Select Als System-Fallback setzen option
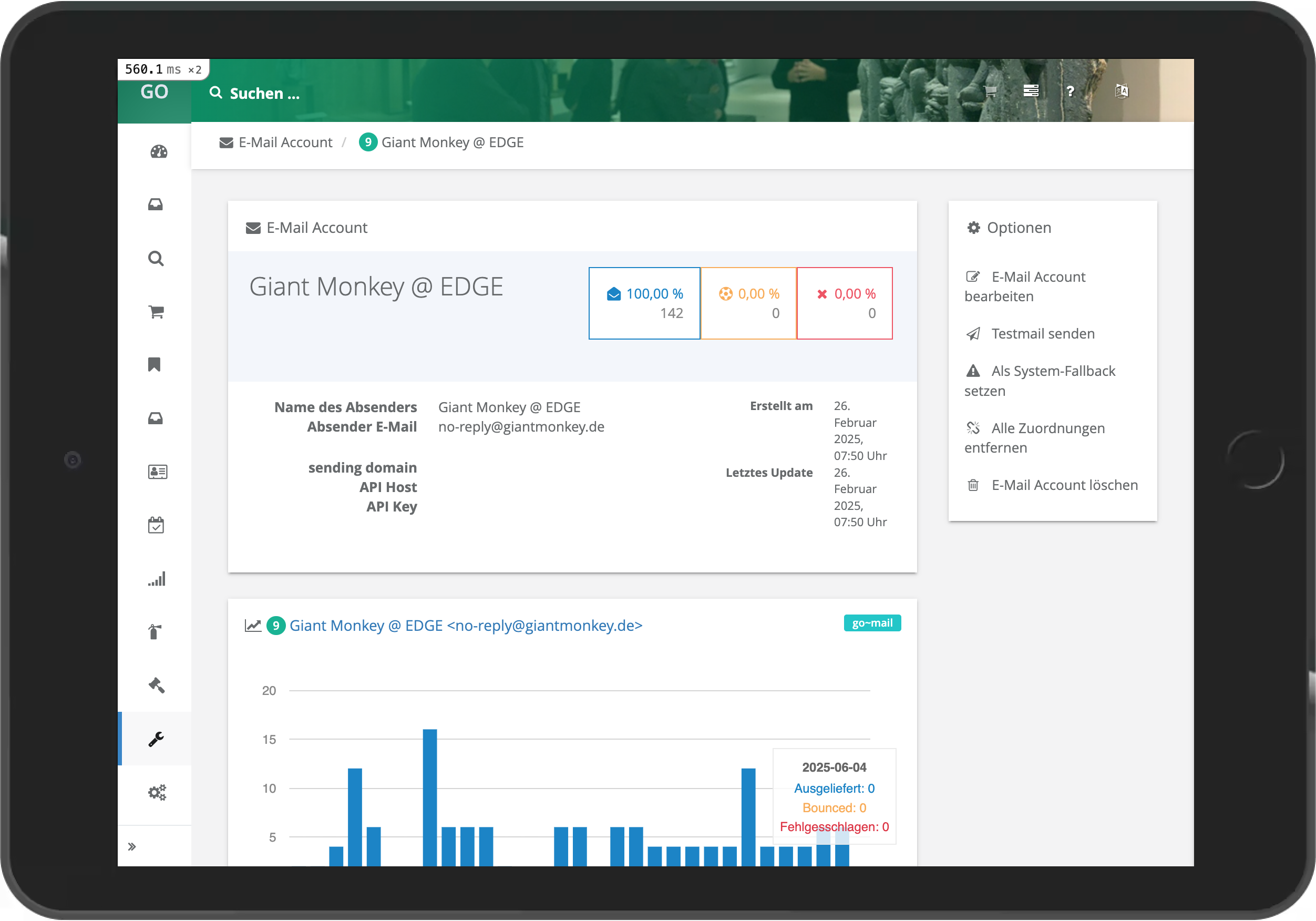 tap(1040, 381)
